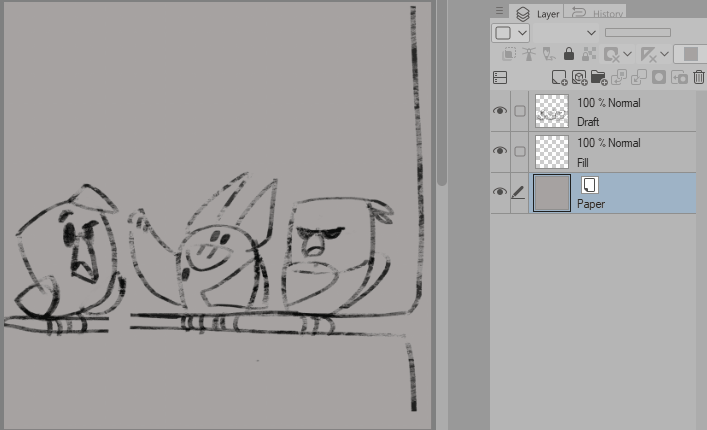This screenshot has width=707, height=430.
Task: Set as reference layer lighthouse icon
Action: pos(529,54)
